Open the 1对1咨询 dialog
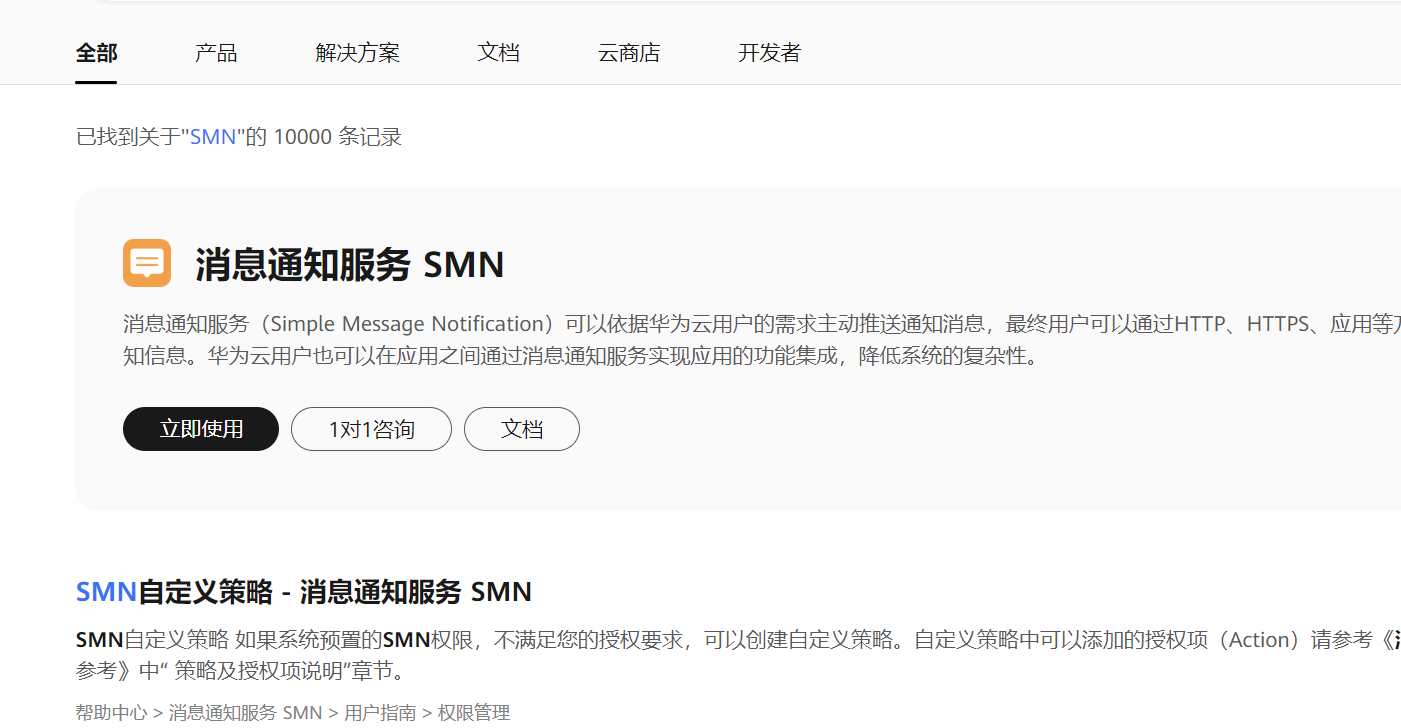The width and height of the screenshot is (1401, 728). (x=370, y=428)
